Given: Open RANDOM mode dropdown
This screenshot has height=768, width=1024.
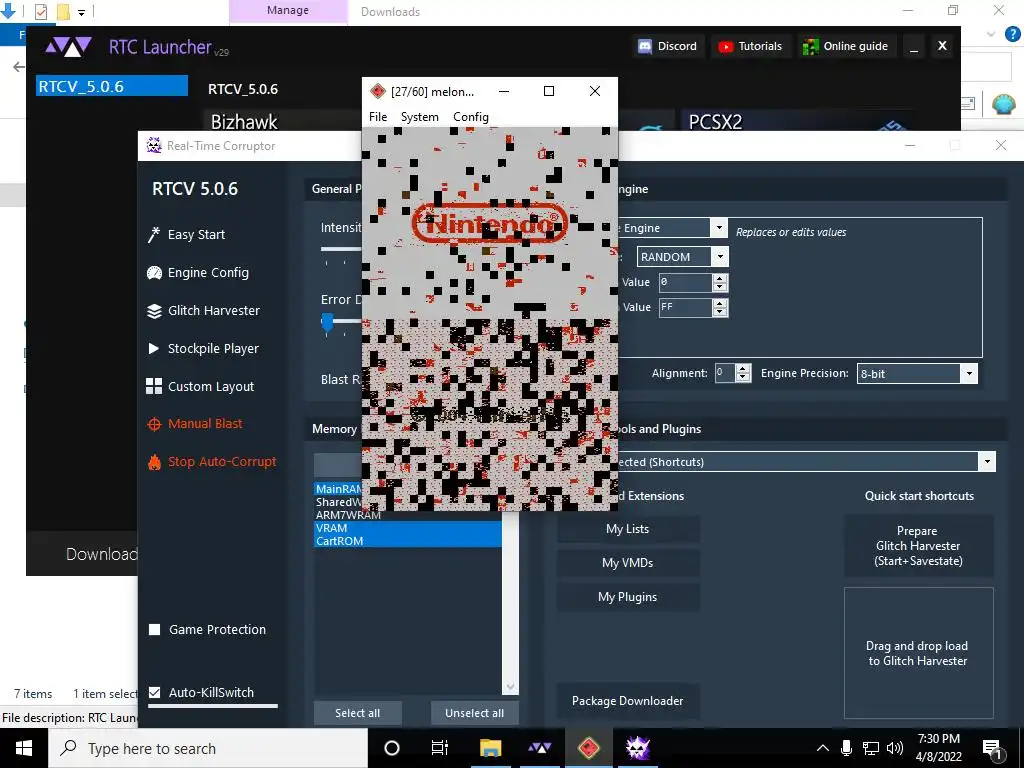Looking at the screenshot, I should click(x=720, y=257).
